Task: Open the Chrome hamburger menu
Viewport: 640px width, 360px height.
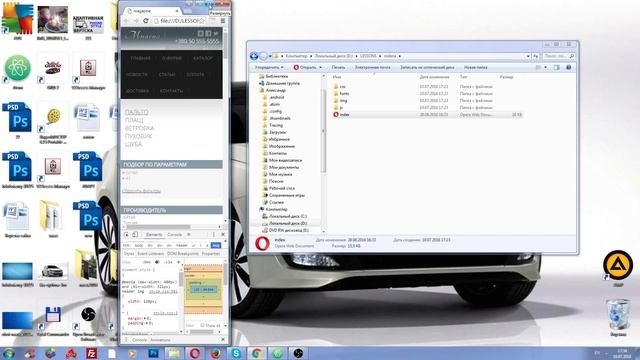Action: [223, 21]
